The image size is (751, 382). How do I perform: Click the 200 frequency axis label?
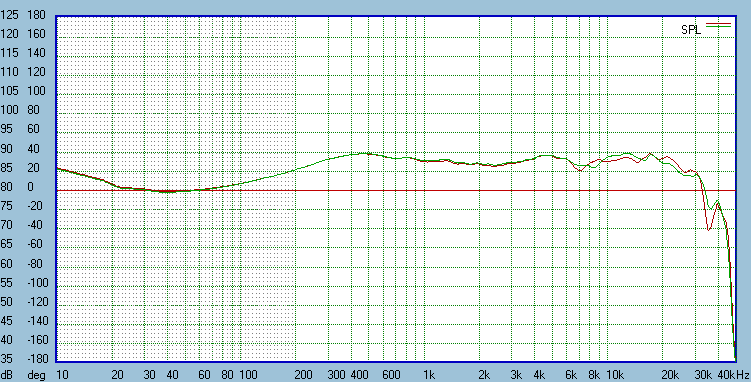303,374
